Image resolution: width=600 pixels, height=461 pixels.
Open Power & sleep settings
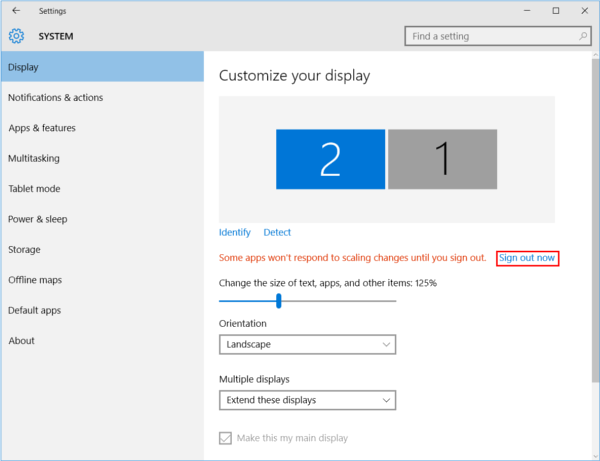[x=103, y=219]
